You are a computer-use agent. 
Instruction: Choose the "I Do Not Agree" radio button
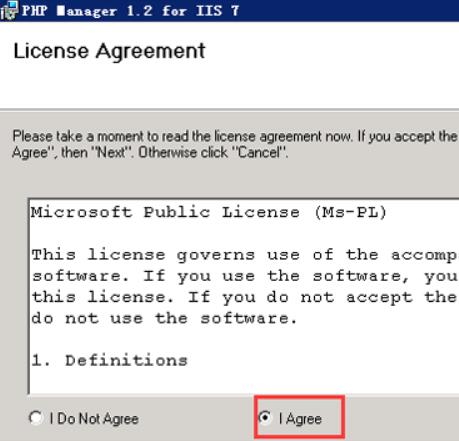pyautogui.click(x=36, y=418)
